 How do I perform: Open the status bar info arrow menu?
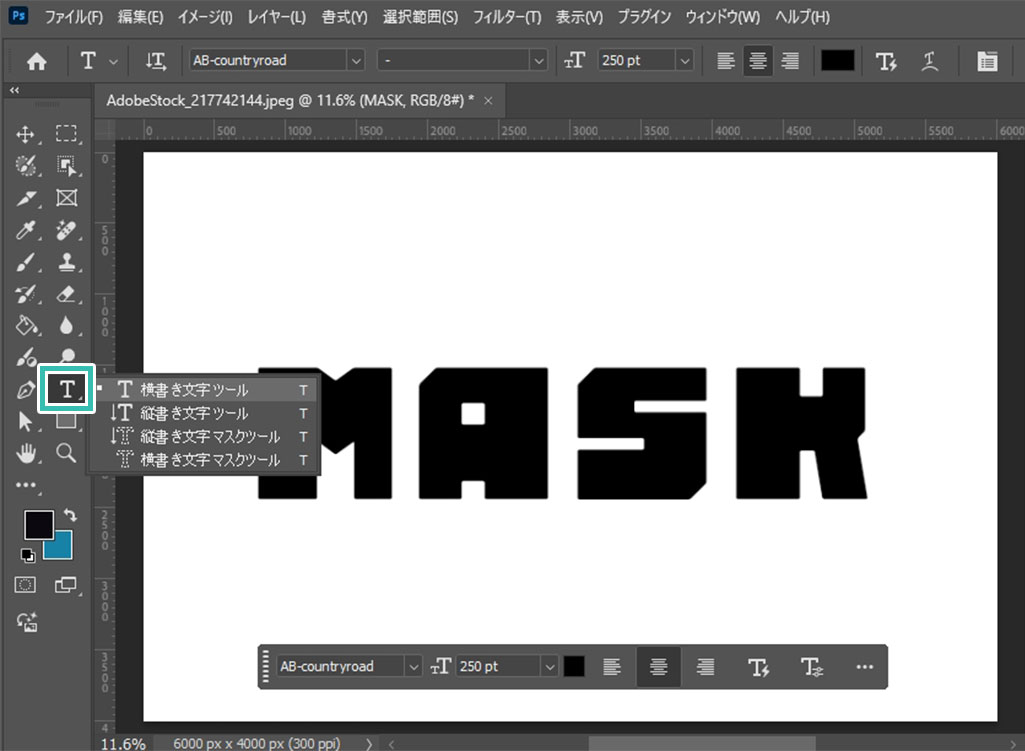[x=369, y=744]
